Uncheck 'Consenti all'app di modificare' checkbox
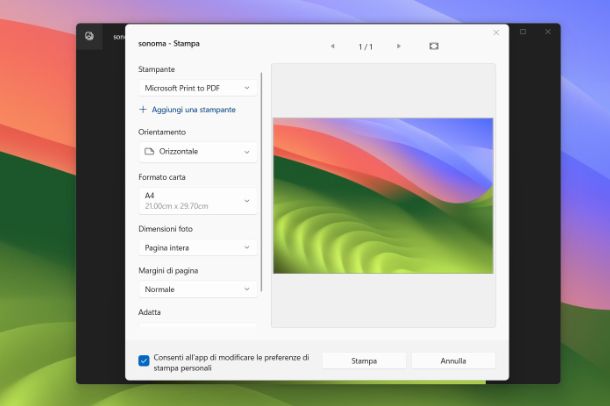Screen dimensions: 610x406 point(144,361)
